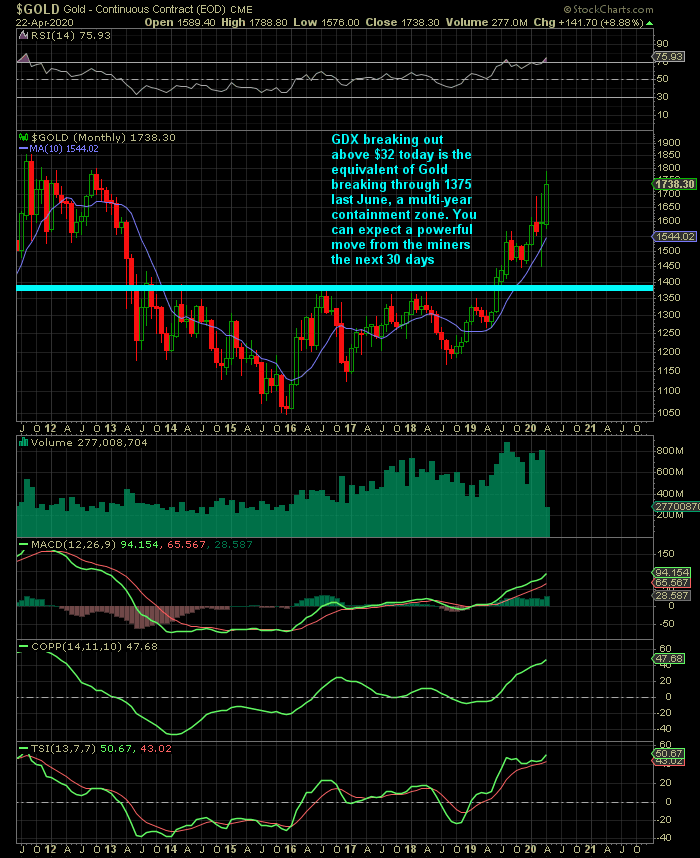Click the 75.93 RSI value tag on the right axis

pyautogui.click(x=669, y=56)
